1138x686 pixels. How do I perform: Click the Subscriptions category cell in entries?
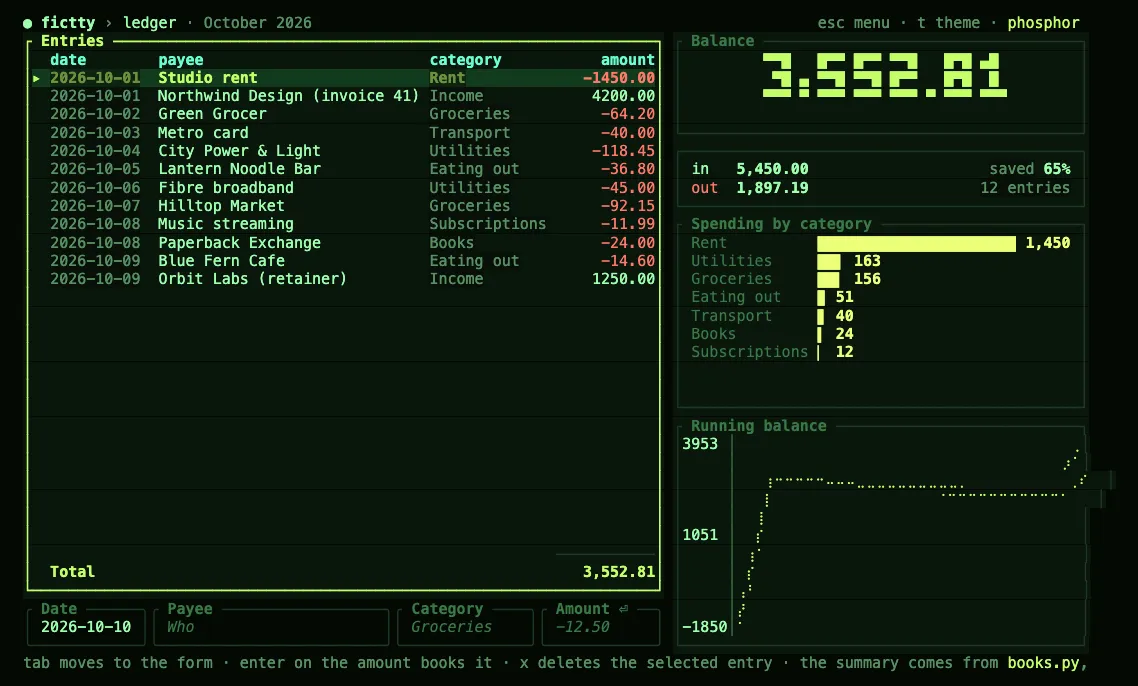point(487,224)
